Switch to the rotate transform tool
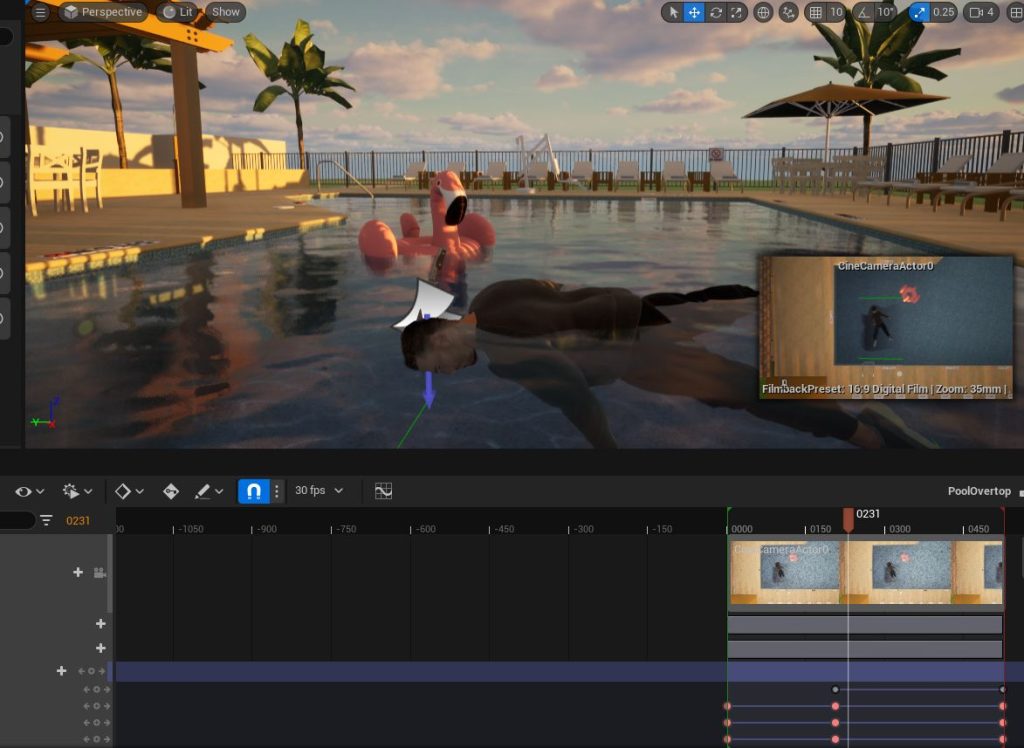The width and height of the screenshot is (1024, 748). pos(716,12)
